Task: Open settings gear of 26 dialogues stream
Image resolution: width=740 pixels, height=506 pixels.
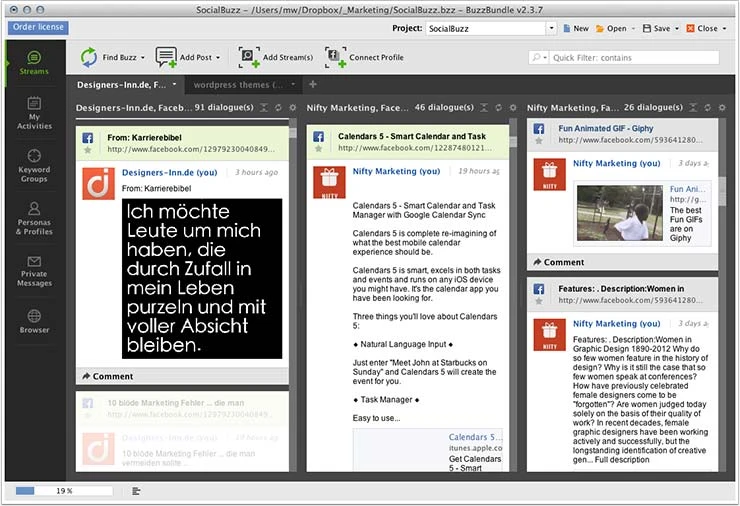Action: (x=722, y=108)
